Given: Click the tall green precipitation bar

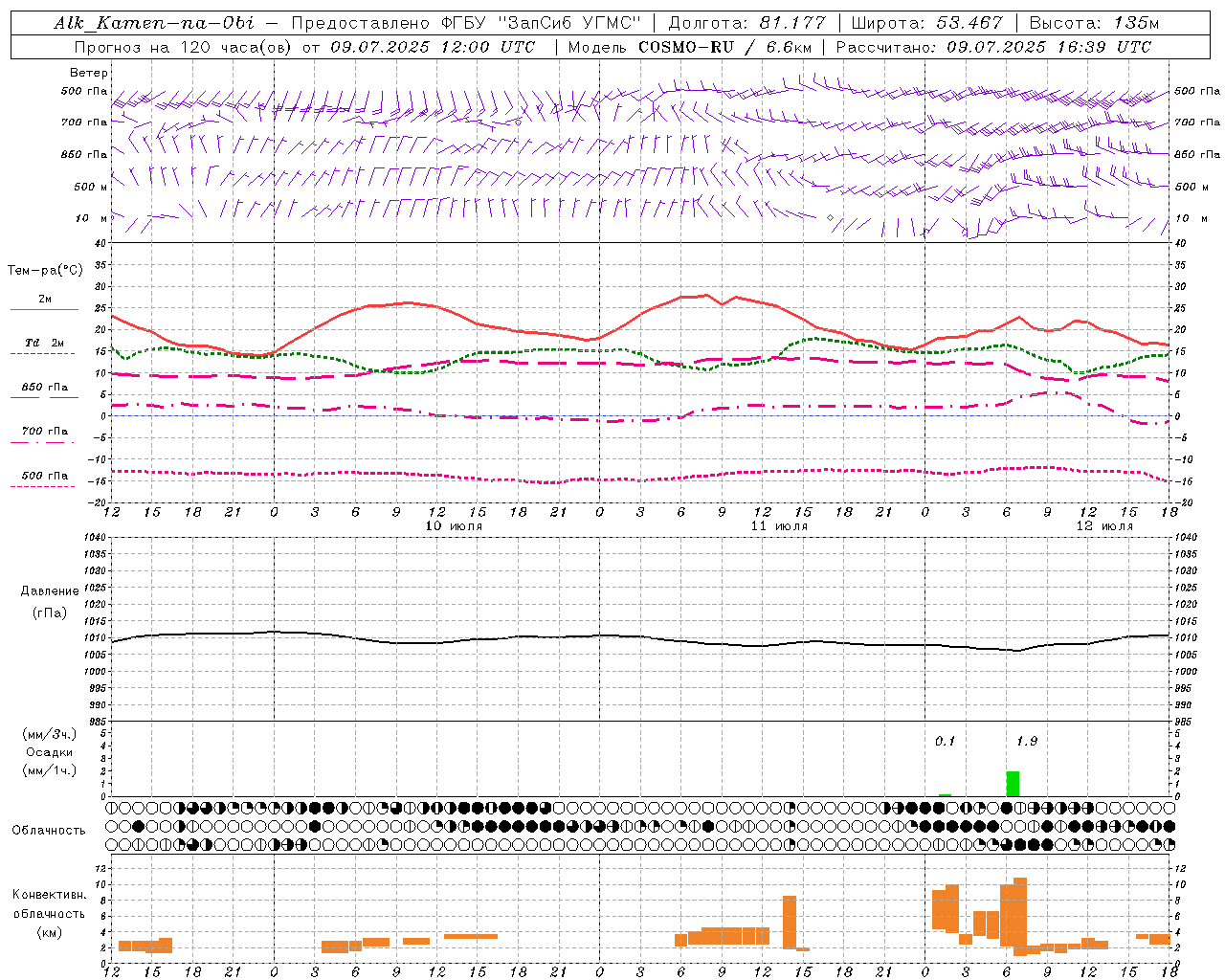Looking at the screenshot, I should click(x=1013, y=783).
